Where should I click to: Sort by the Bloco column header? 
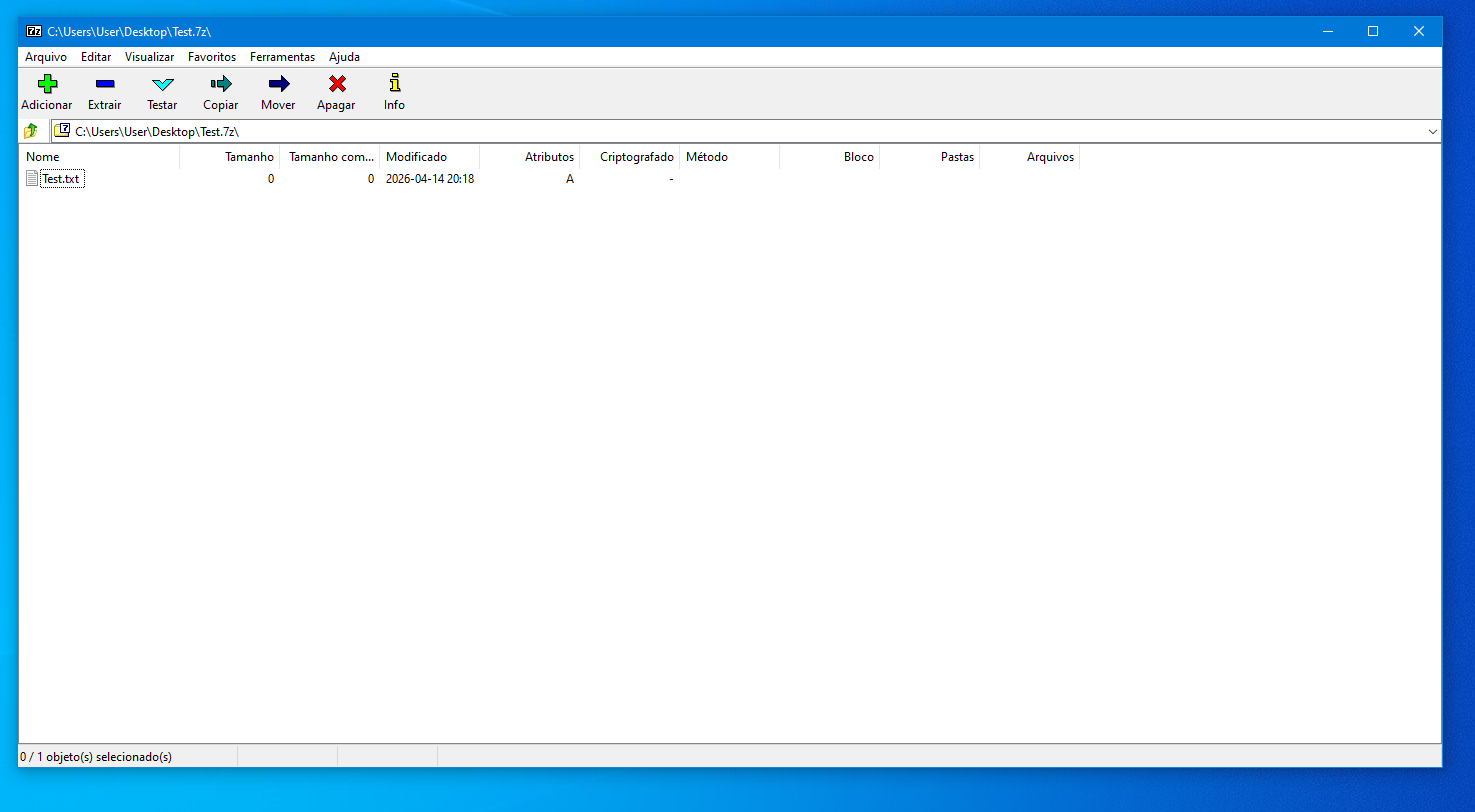tap(830, 157)
